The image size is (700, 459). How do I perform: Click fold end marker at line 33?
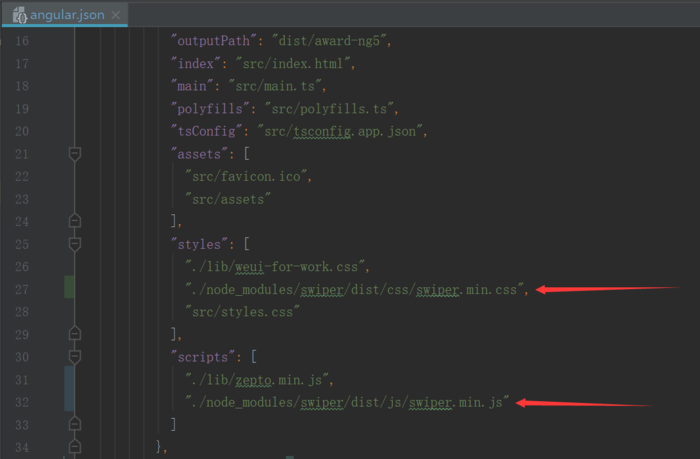pyautogui.click(x=75, y=424)
